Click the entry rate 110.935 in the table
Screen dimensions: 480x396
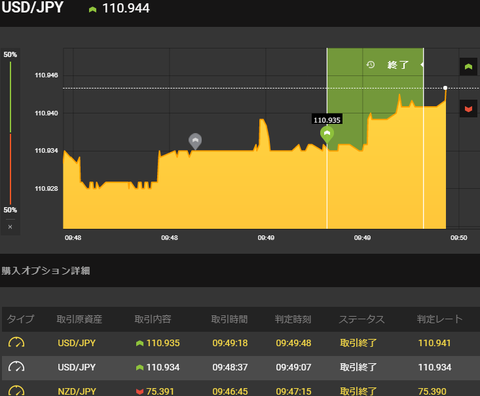[163, 343]
